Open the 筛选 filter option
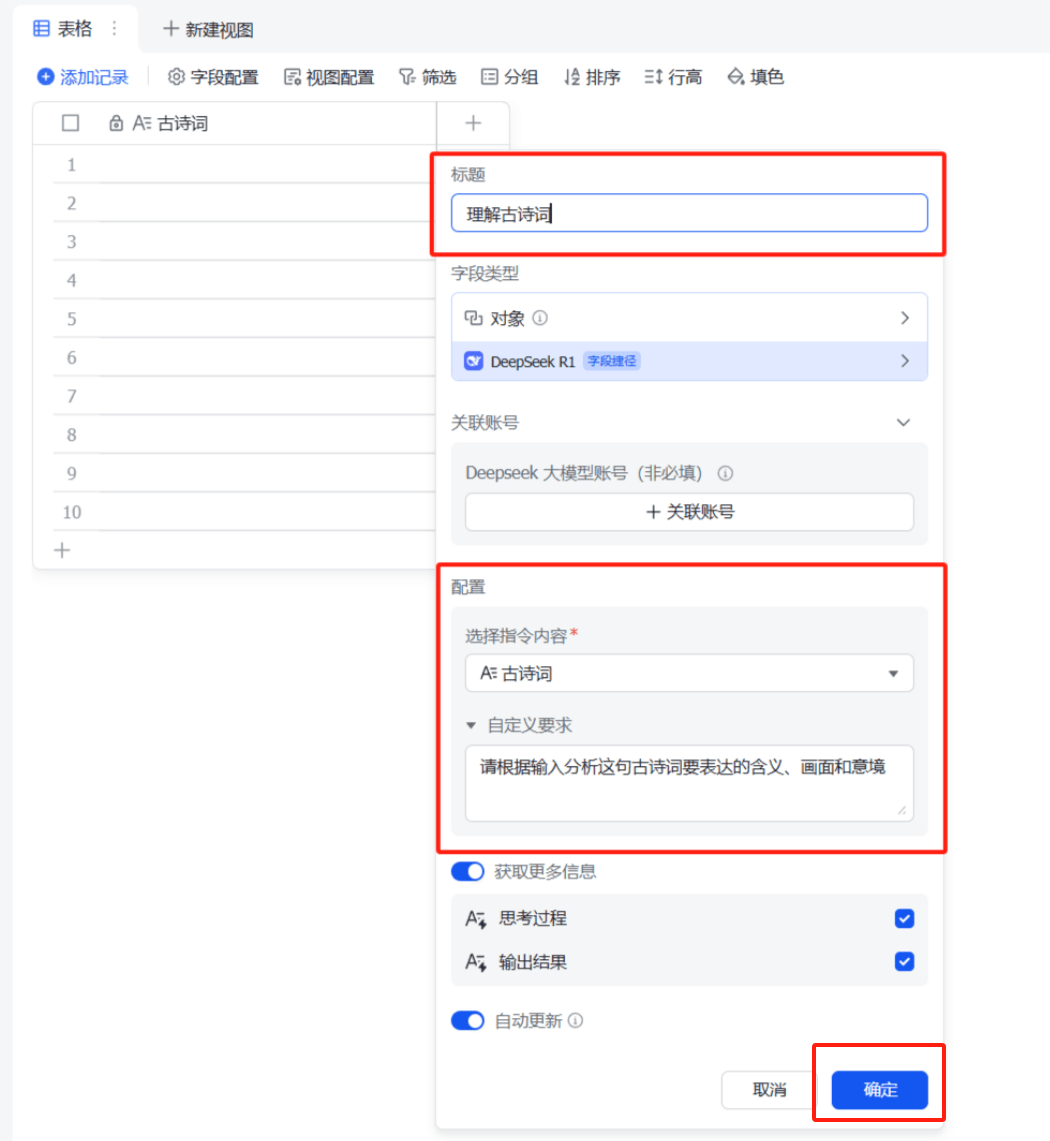1050x1141 pixels. click(427, 77)
